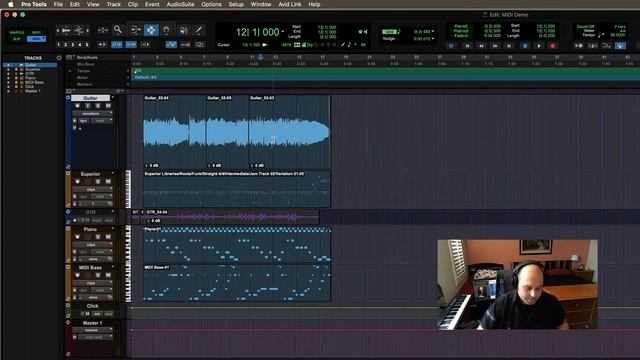Recall zoom preset 5
640x360 pixels.
pyautogui.click(x=87, y=44)
